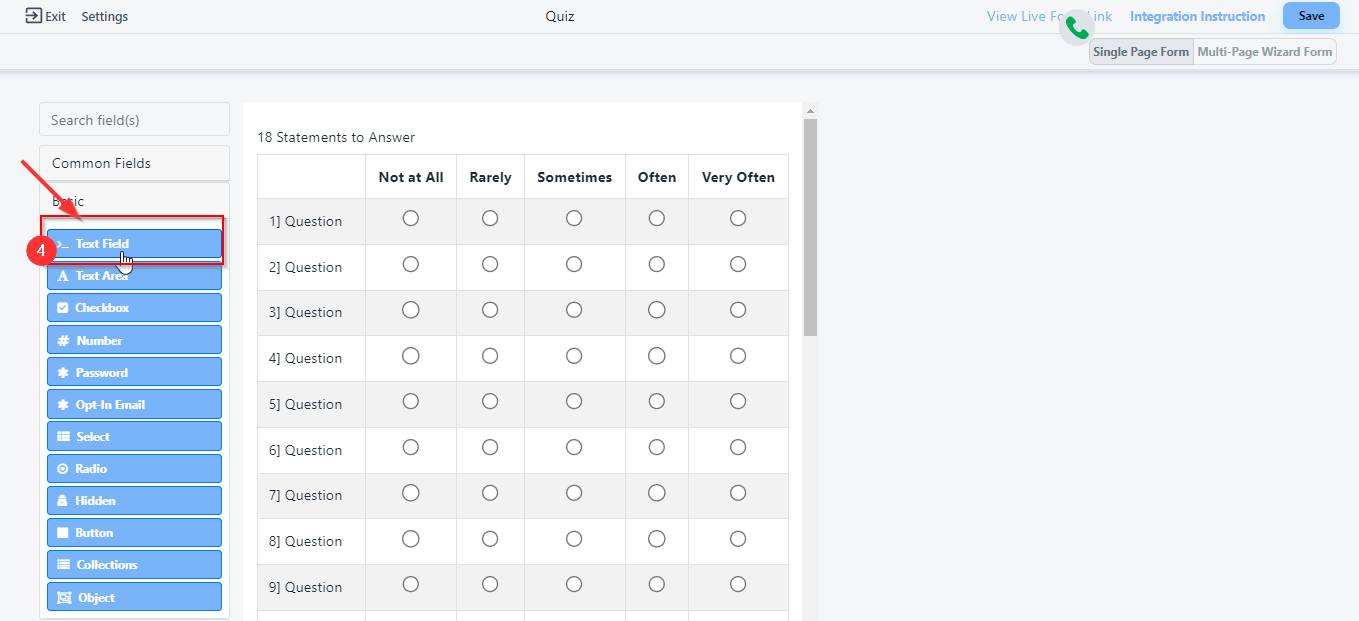
Task: Click the Search field(s) input box
Action: [134, 120]
